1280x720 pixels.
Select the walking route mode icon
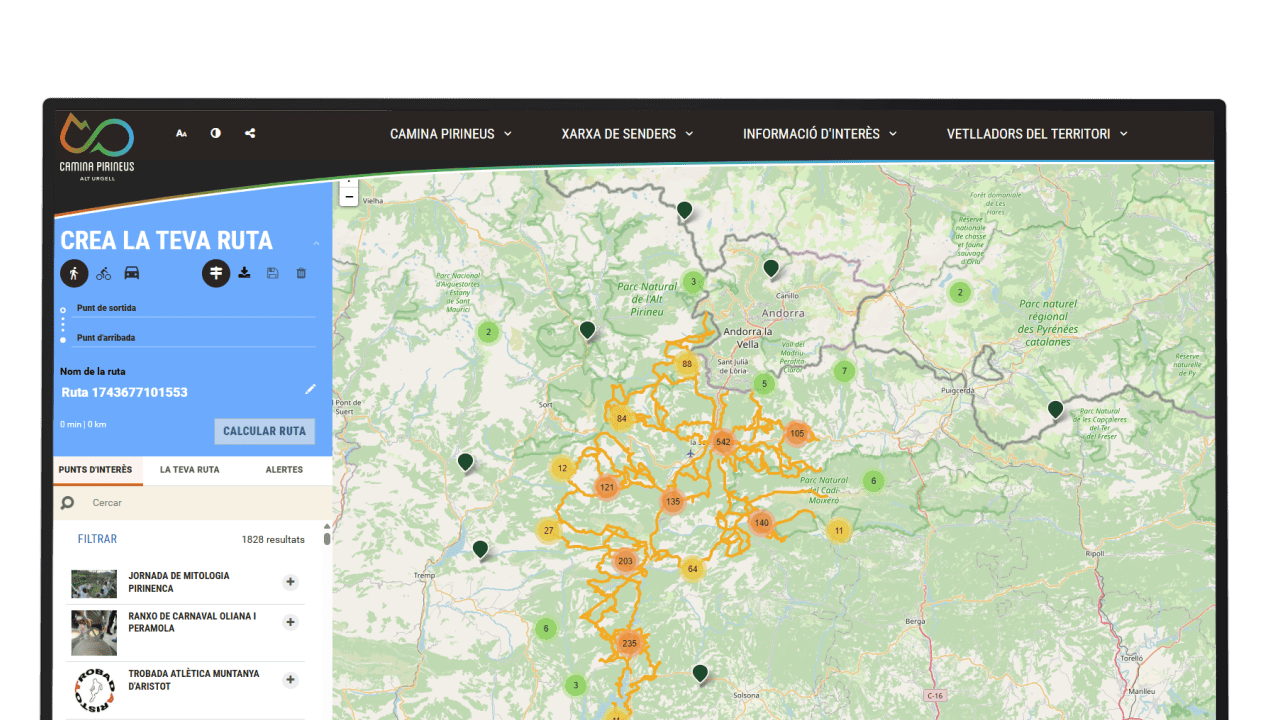coord(74,273)
